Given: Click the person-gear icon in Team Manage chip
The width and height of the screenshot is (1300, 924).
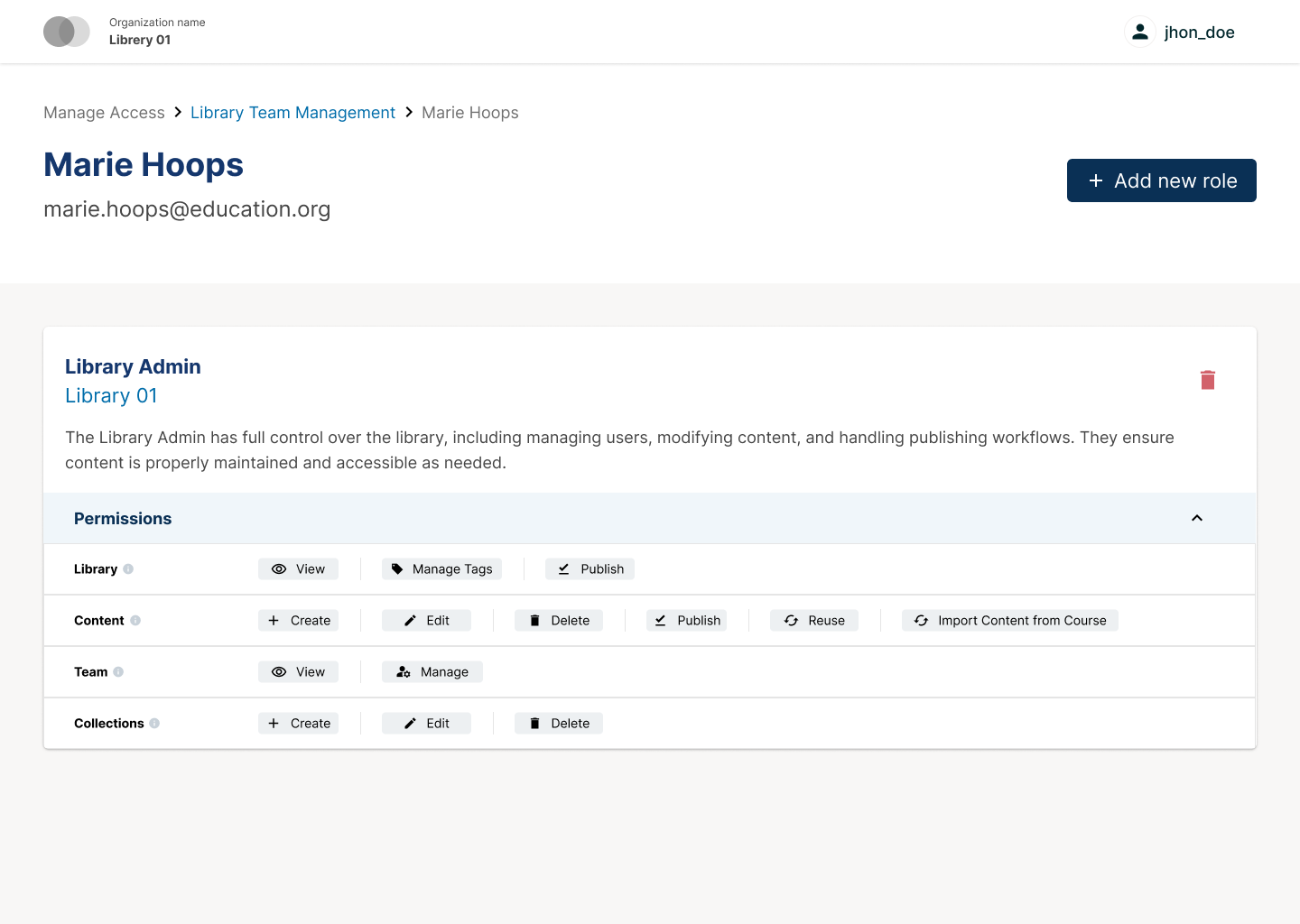Looking at the screenshot, I should [404, 671].
